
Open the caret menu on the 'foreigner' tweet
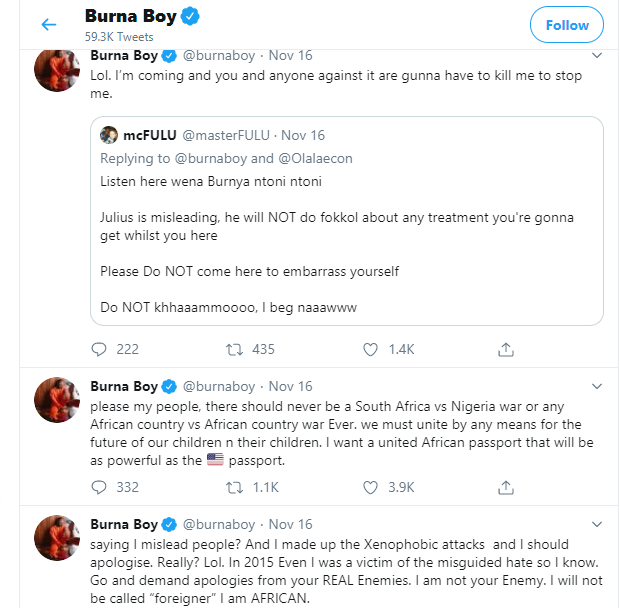pos(597,524)
